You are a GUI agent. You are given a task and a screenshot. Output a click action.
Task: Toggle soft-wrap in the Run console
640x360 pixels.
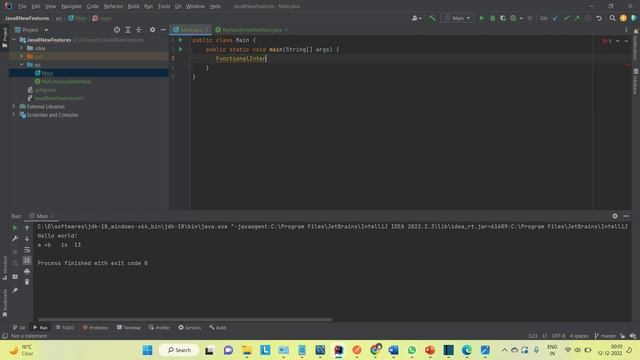27,249
